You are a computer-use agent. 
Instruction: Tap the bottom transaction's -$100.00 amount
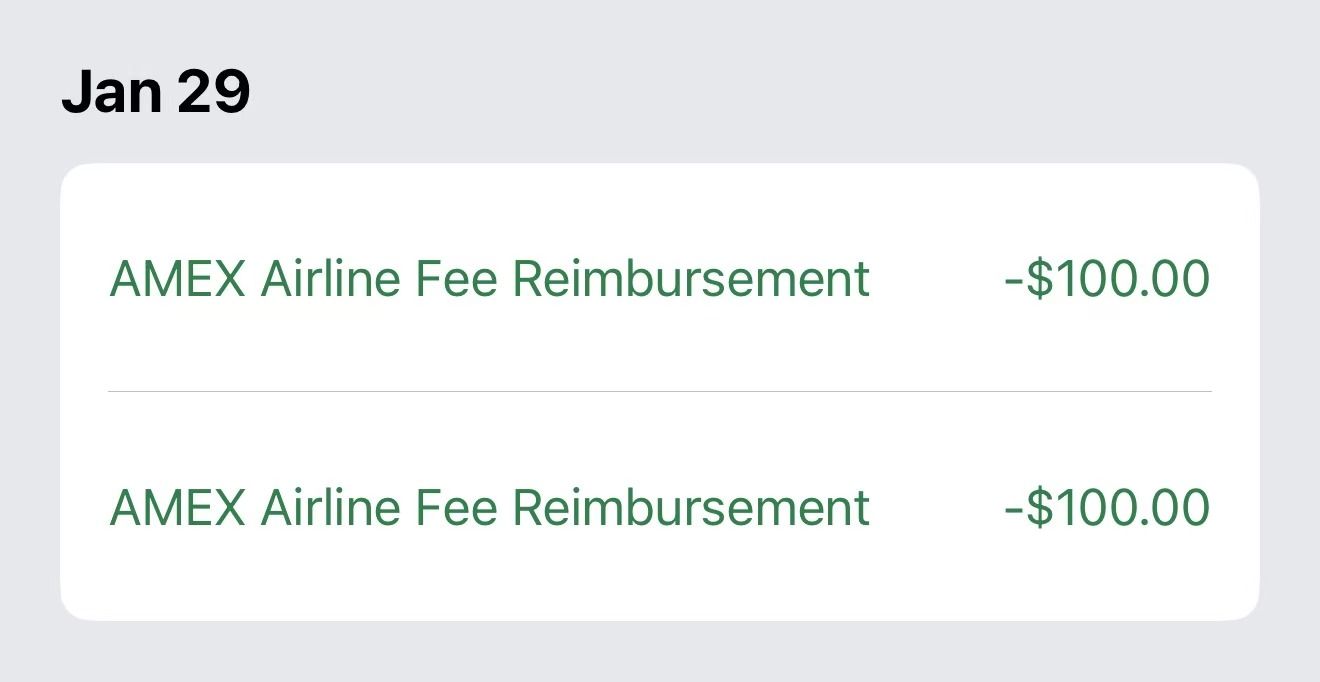coord(1107,507)
